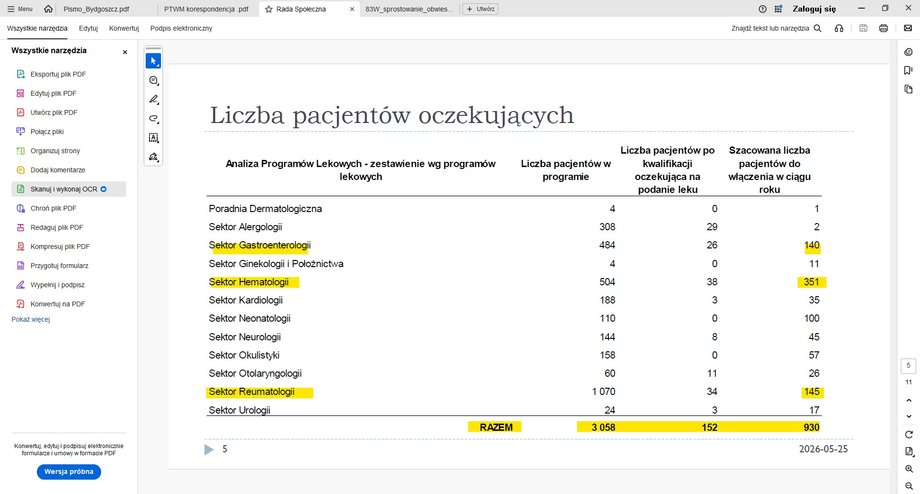920x494 pixels.
Task: Click the rotate view icon
Action: tap(909, 435)
